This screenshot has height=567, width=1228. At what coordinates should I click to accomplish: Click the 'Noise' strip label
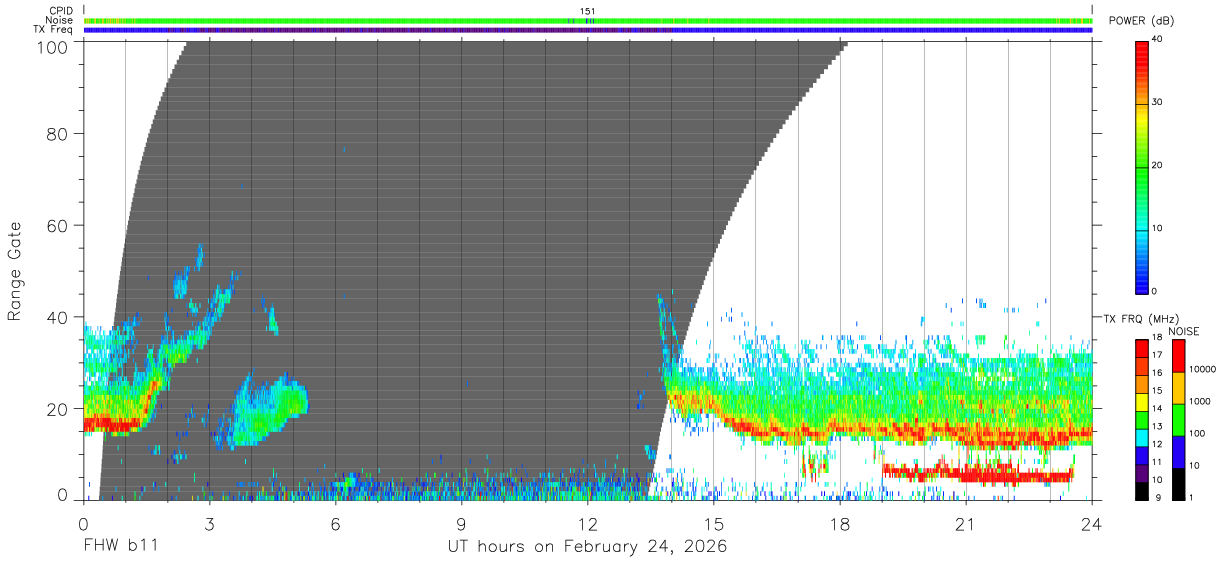click(61, 20)
